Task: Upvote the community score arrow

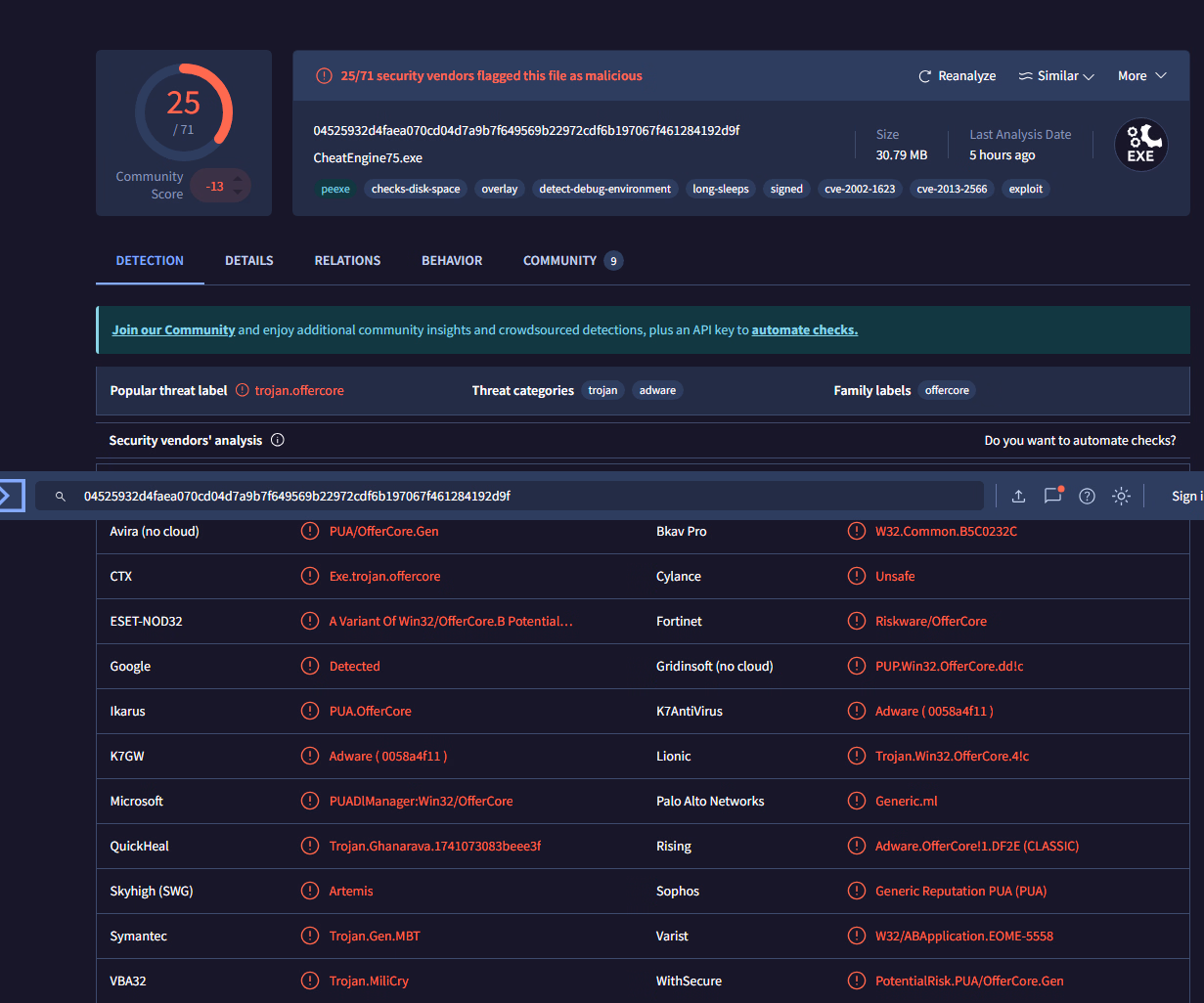Action: click(x=237, y=179)
